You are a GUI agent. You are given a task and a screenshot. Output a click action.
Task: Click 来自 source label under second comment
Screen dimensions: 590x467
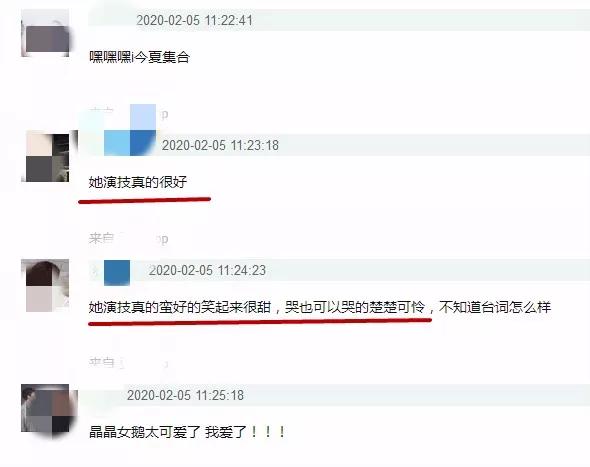pos(128,239)
